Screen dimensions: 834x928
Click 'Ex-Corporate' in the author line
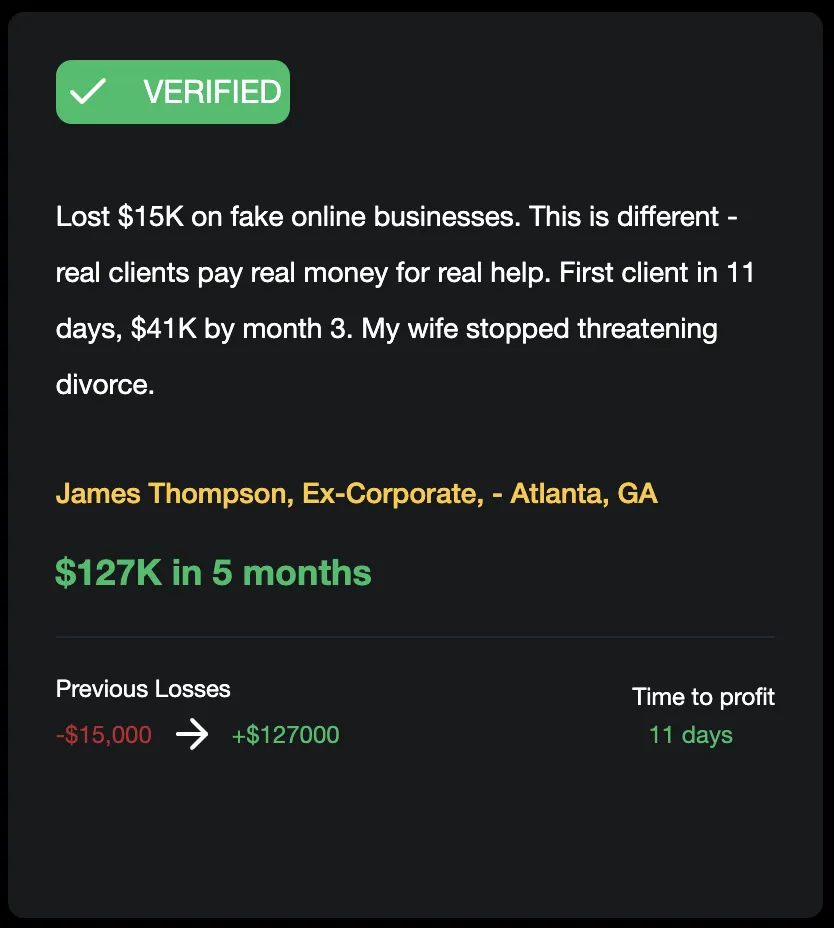[x=389, y=494]
